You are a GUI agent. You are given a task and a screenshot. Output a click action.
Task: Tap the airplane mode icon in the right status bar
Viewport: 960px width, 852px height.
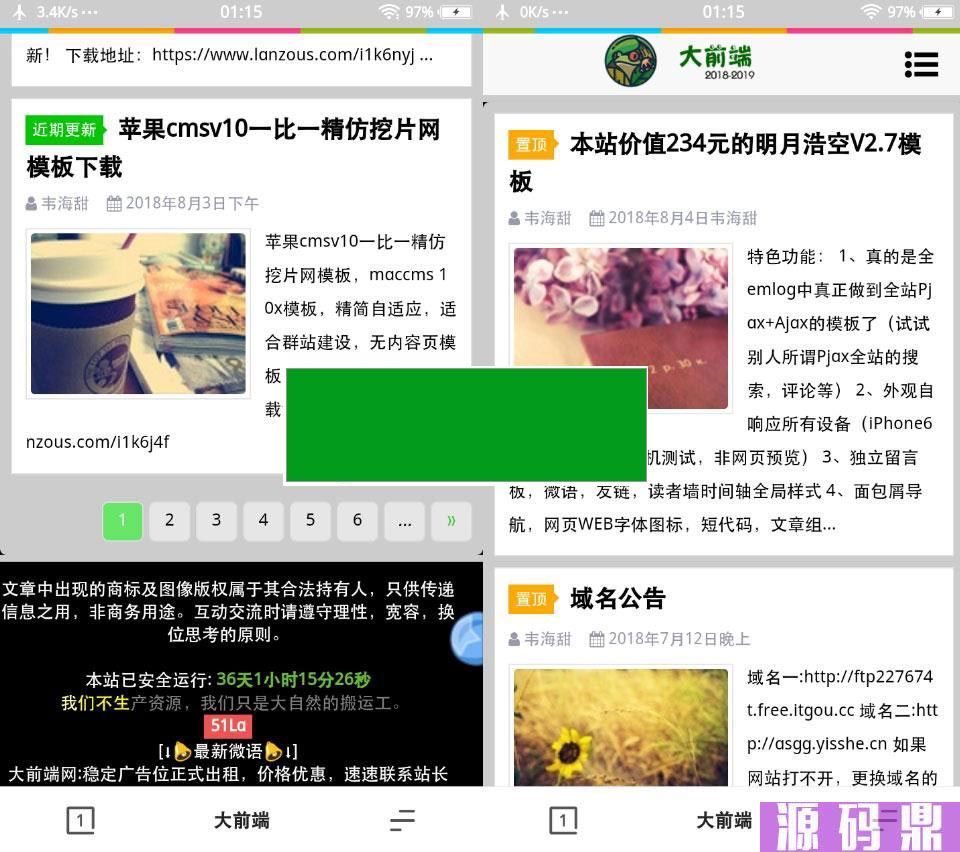(503, 12)
